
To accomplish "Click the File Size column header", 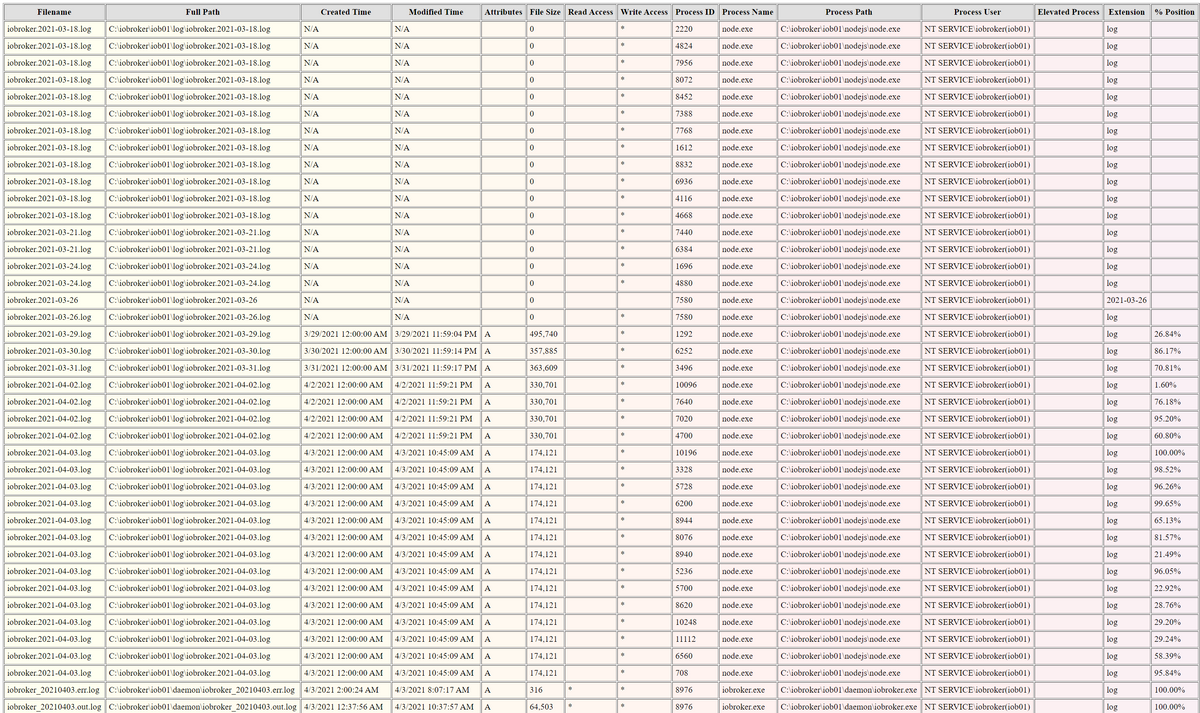I will click(x=545, y=12).
